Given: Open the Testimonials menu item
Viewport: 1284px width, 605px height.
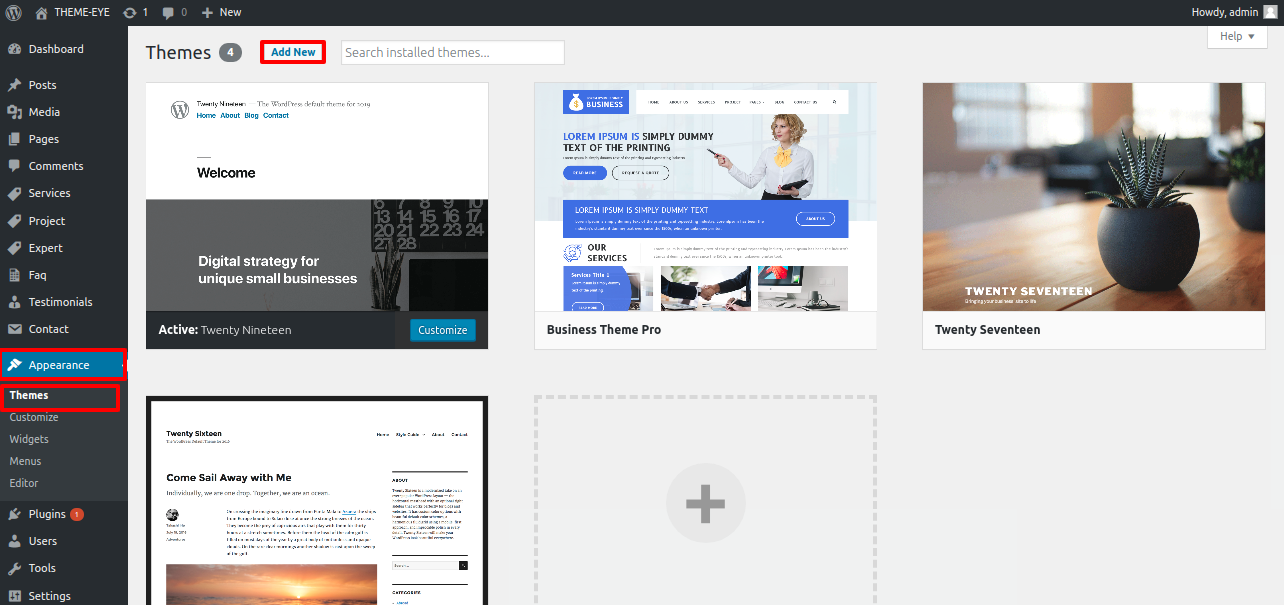Looking at the screenshot, I should (x=64, y=302).
